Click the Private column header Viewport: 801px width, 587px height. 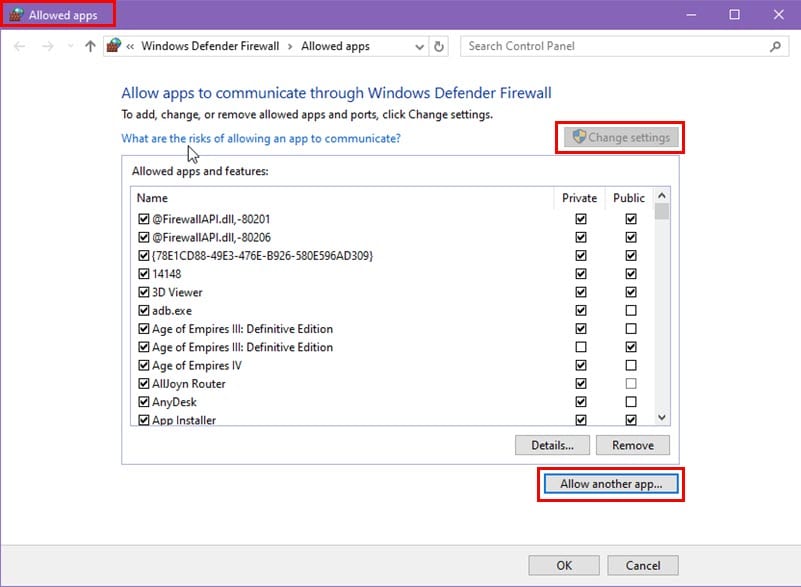pyautogui.click(x=579, y=198)
